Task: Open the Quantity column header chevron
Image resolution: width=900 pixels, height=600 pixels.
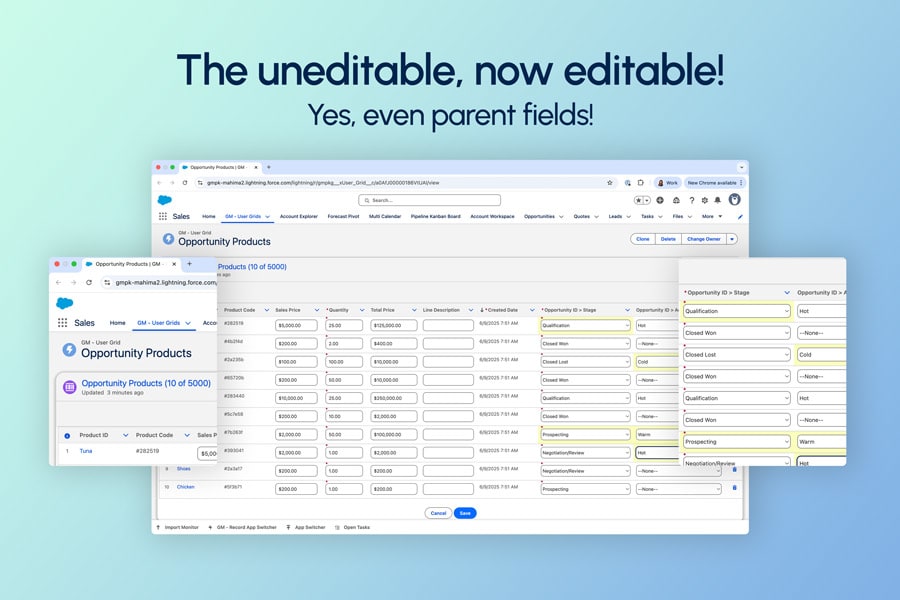Action: click(x=362, y=309)
